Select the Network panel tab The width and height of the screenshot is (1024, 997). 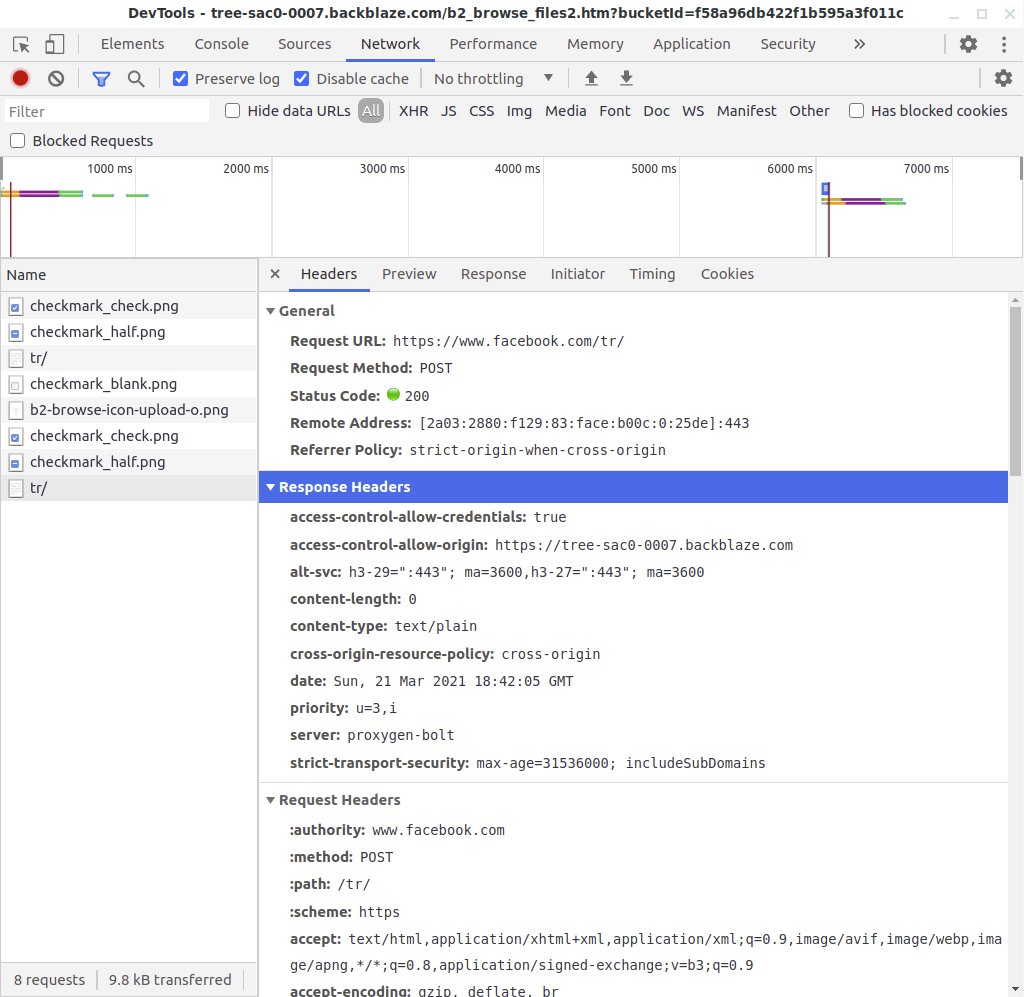[391, 44]
